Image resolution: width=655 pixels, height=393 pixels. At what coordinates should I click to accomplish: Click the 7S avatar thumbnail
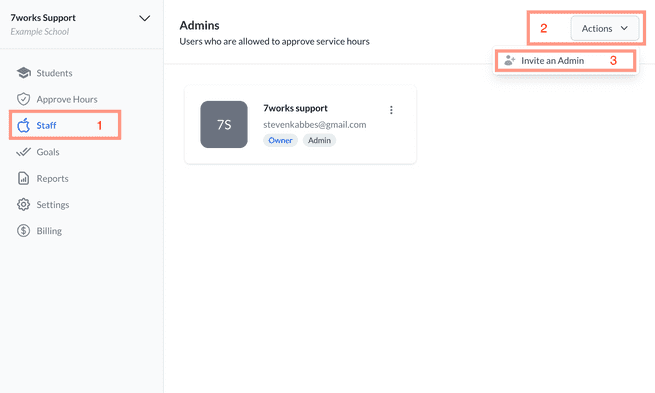click(x=224, y=124)
